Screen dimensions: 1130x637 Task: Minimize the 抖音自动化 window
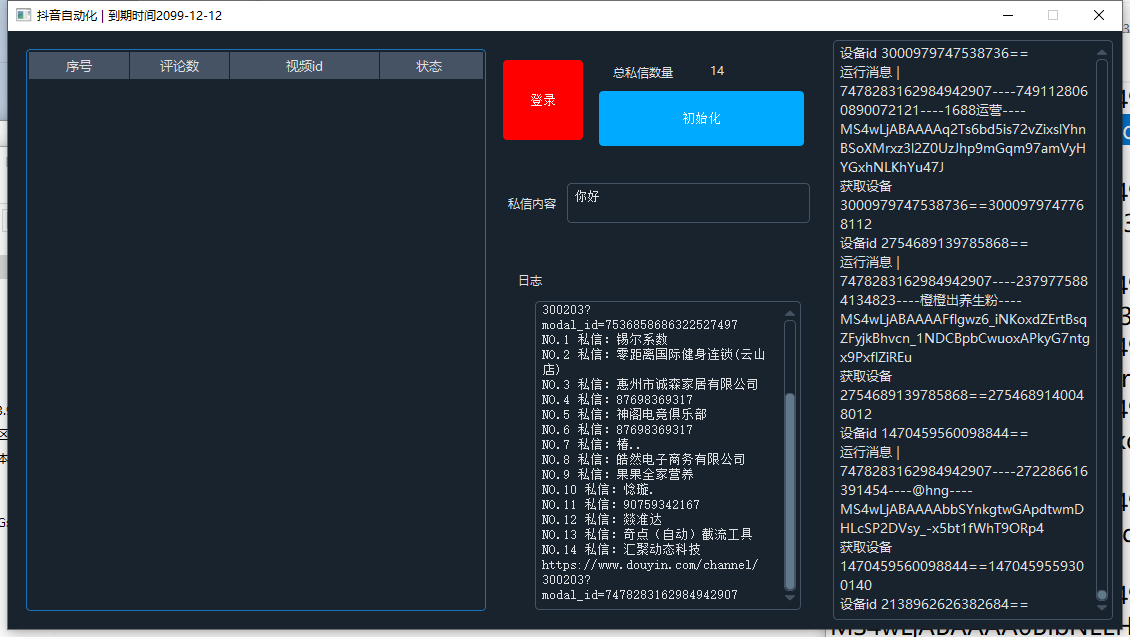tap(1008, 15)
